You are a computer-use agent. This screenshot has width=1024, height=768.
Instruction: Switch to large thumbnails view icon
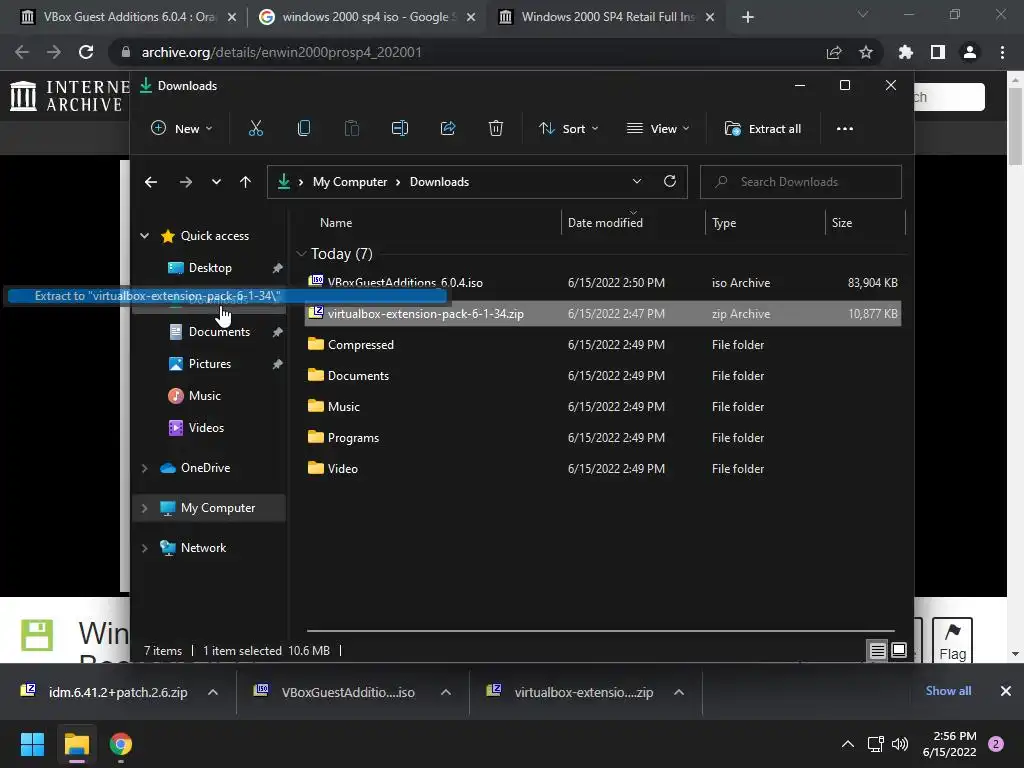pos(899,650)
